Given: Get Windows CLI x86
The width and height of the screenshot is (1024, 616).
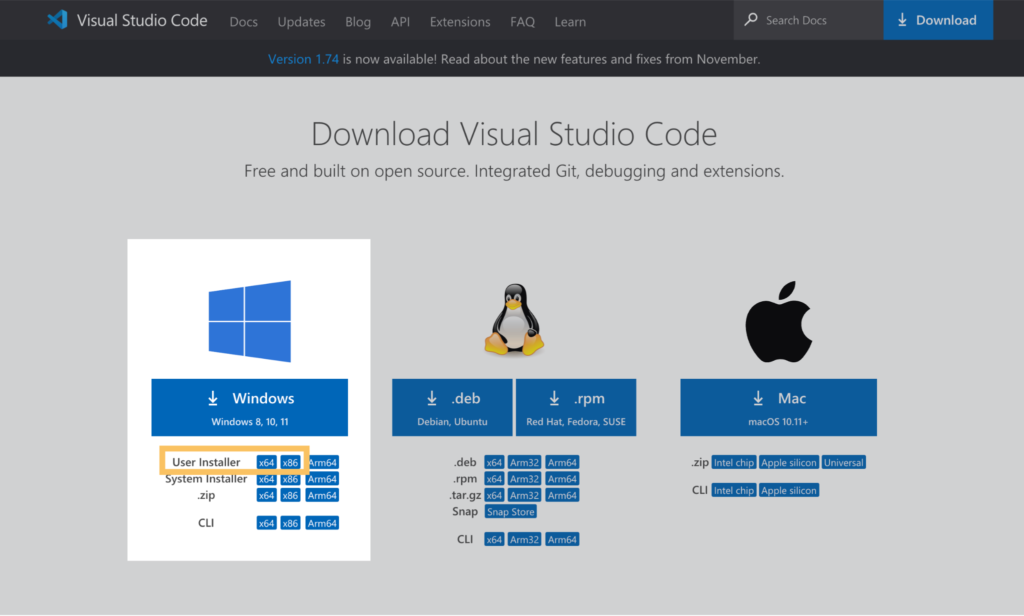Looking at the screenshot, I should point(290,523).
